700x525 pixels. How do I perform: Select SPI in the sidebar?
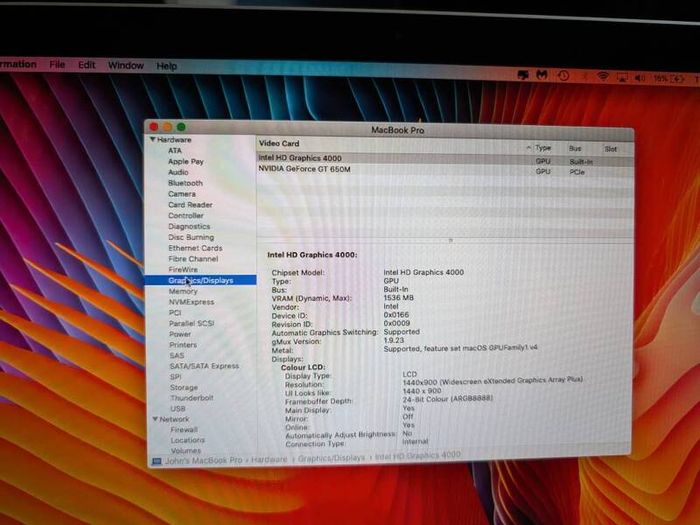click(x=176, y=377)
